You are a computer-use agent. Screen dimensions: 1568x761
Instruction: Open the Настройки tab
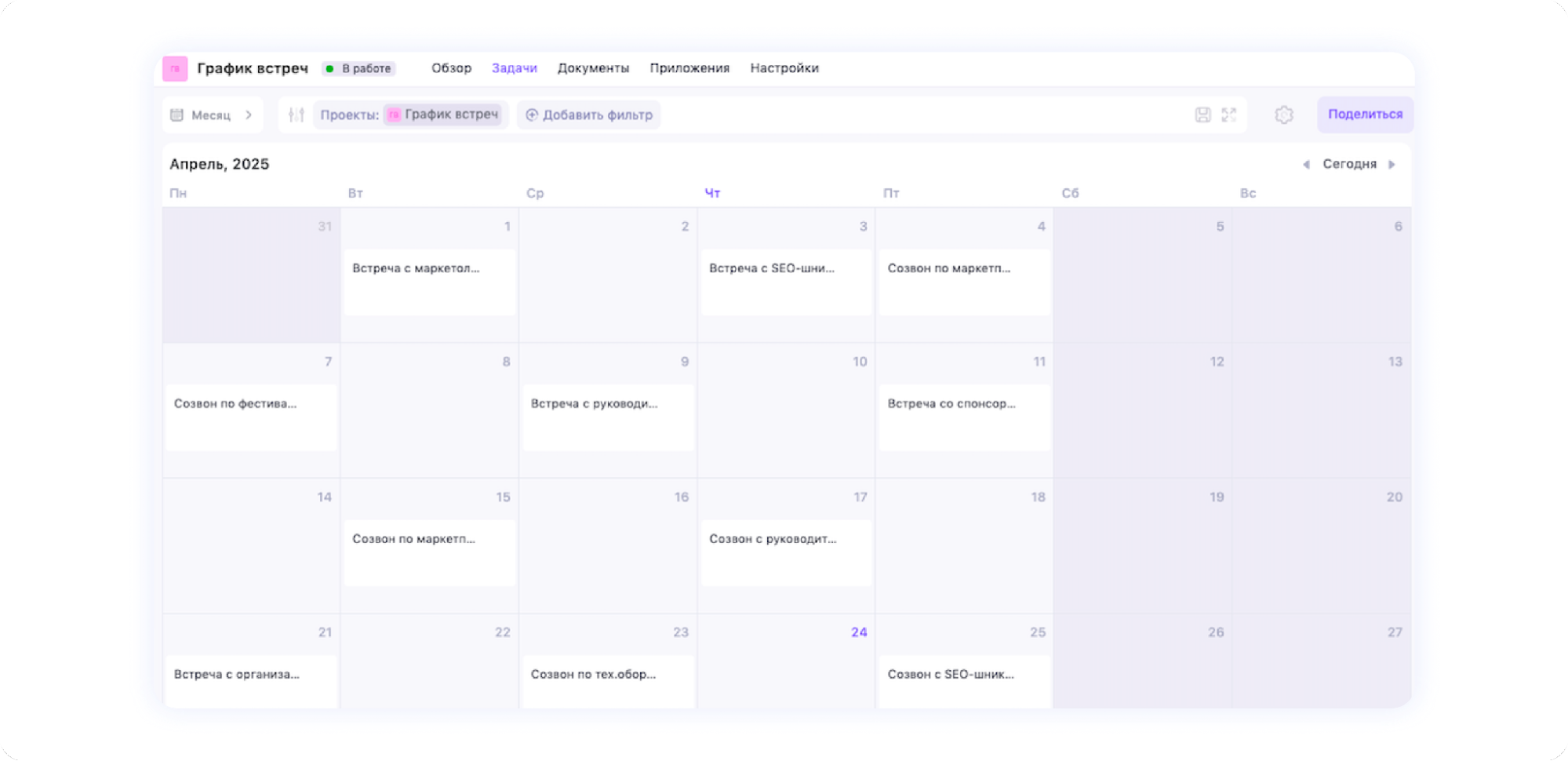784,68
